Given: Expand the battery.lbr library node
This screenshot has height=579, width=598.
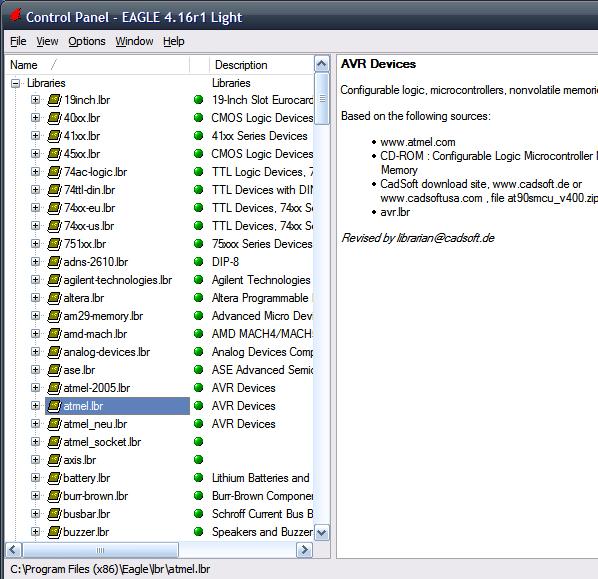Looking at the screenshot, I should (x=35, y=478).
